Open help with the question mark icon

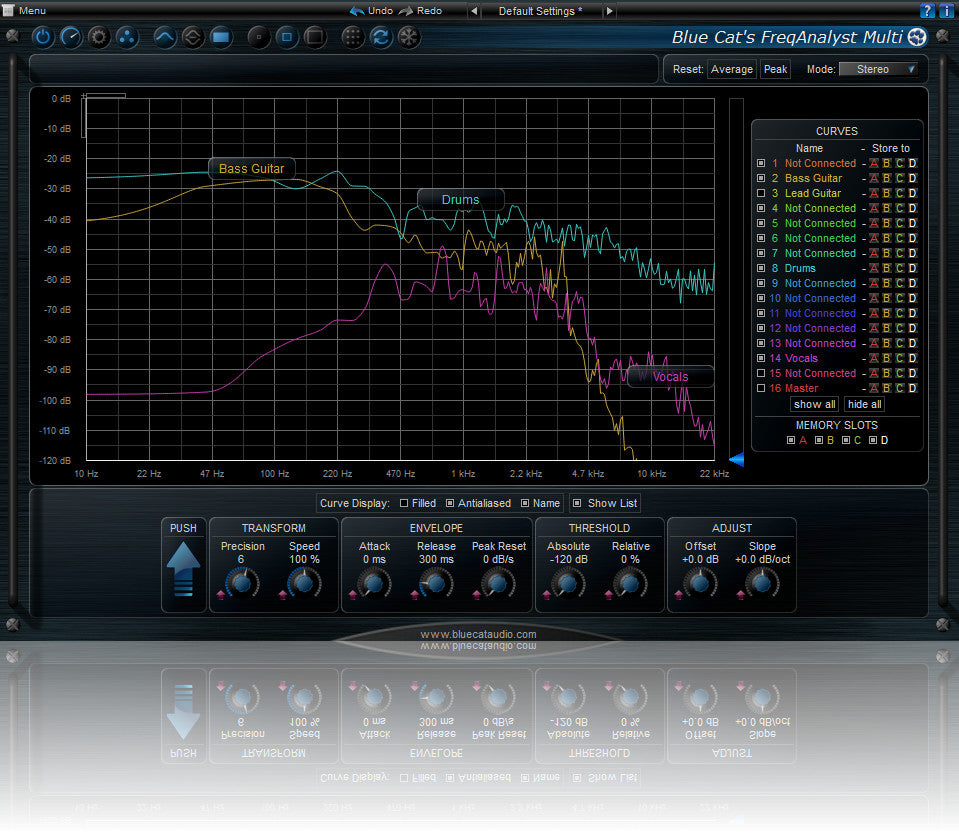click(927, 11)
